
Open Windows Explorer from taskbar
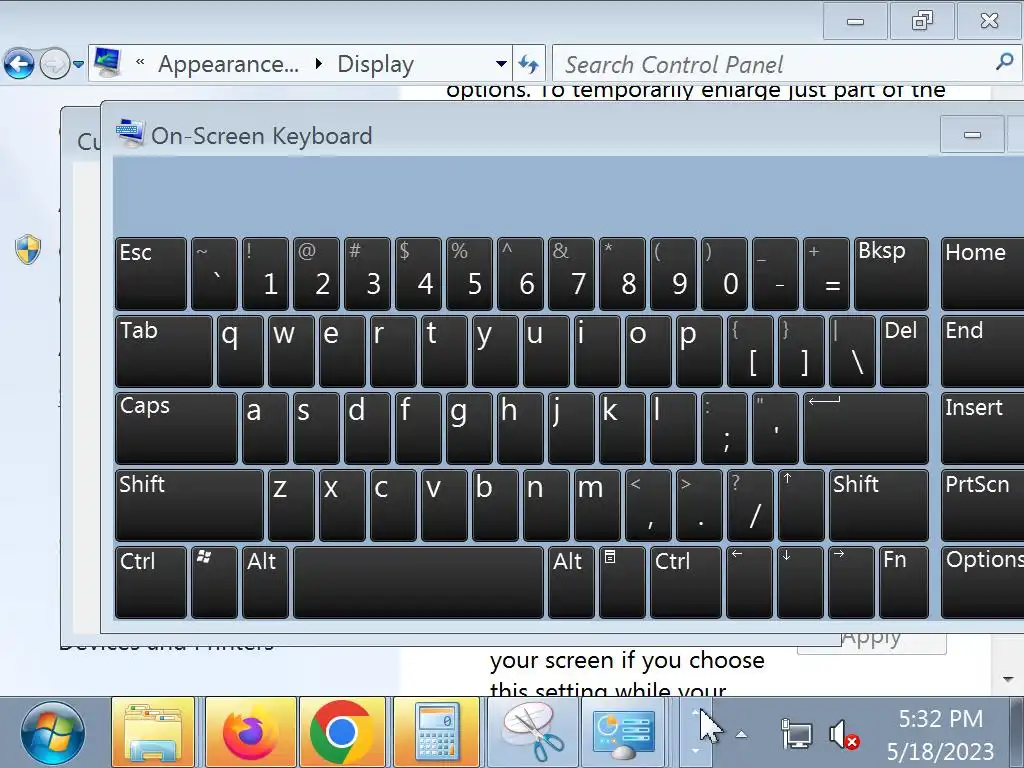pyautogui.click(x=153, y=733)
